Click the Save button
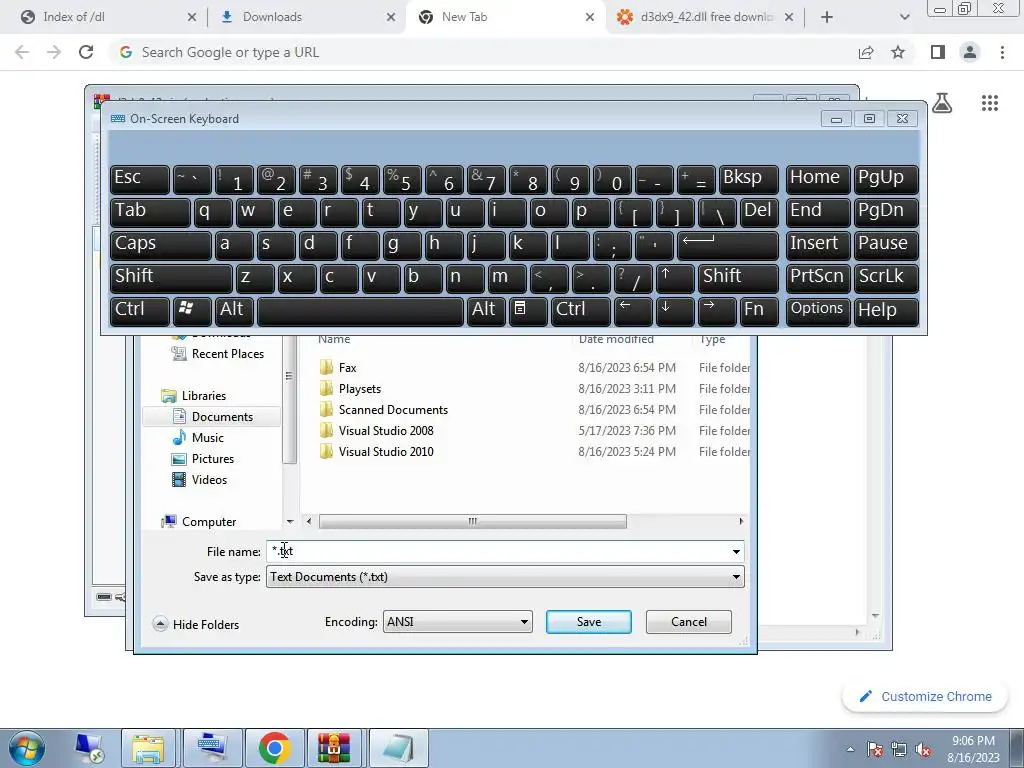The width and height of the screenshot is (1024, 768). pyautogui.click(x=588, y=622)
